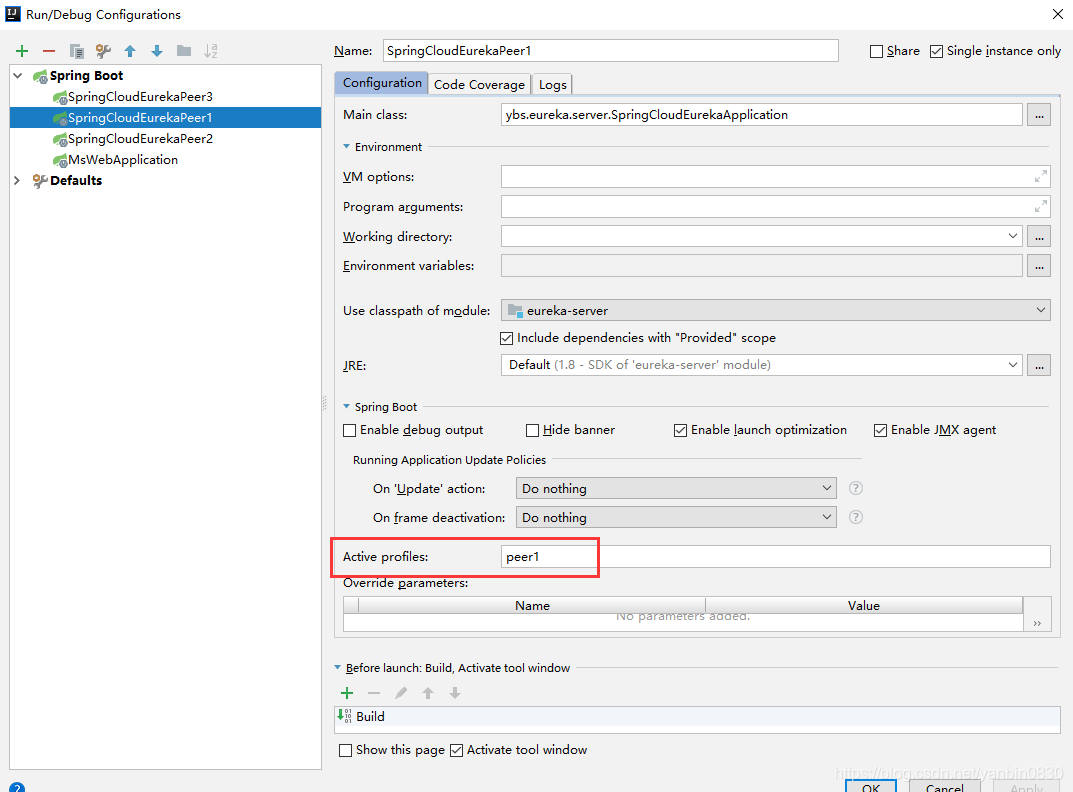Browse for alternative JRE

(1039, 366)
